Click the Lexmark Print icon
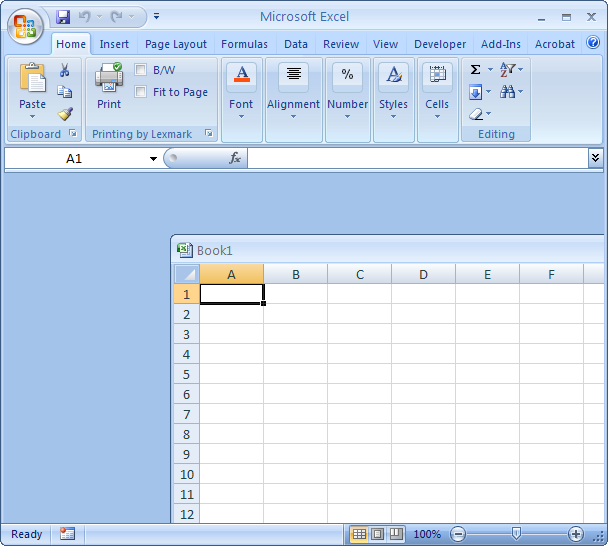 (x=109, y=84)
